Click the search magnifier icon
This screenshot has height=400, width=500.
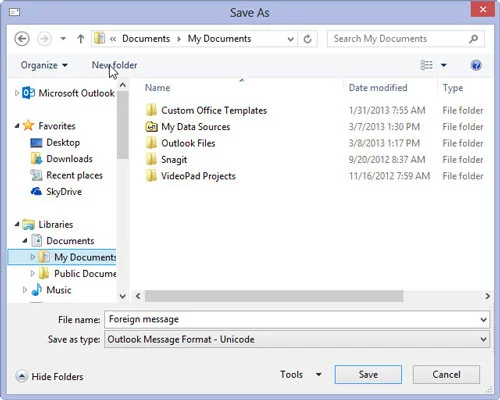(473, 39)
